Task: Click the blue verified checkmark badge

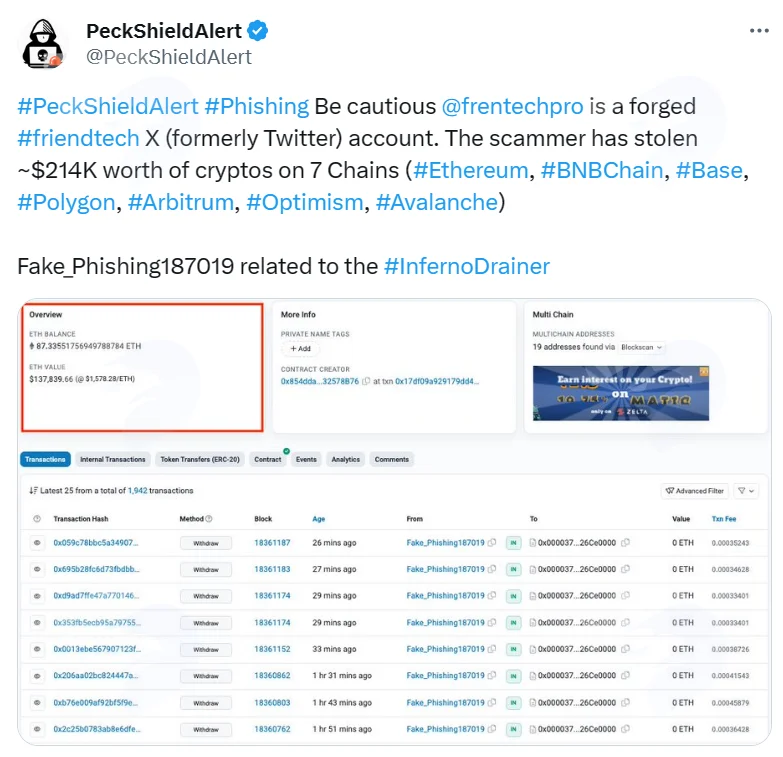Action: coord(258,31)
